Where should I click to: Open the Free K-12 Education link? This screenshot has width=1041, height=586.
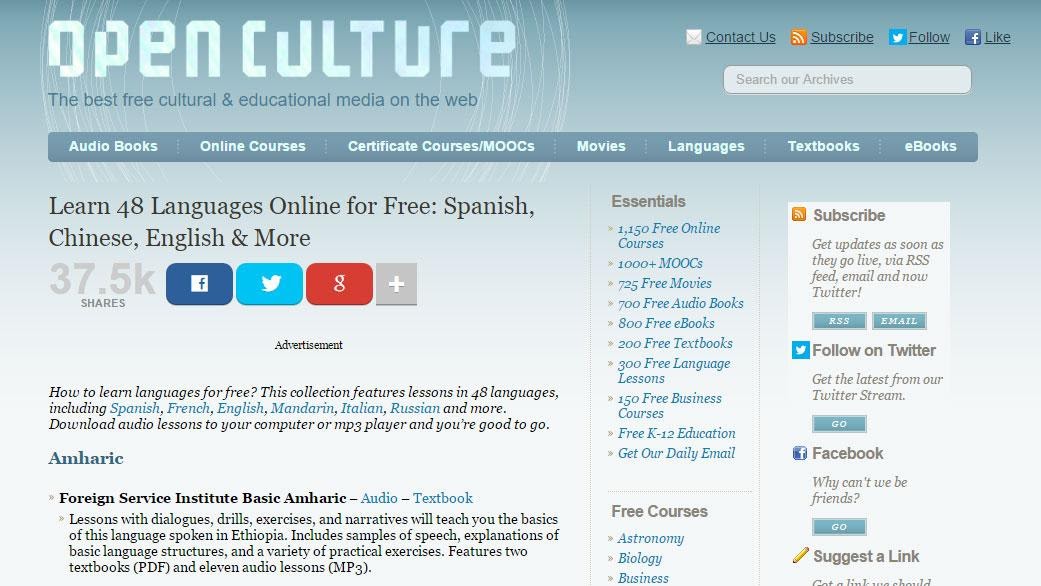coord(677,433)
